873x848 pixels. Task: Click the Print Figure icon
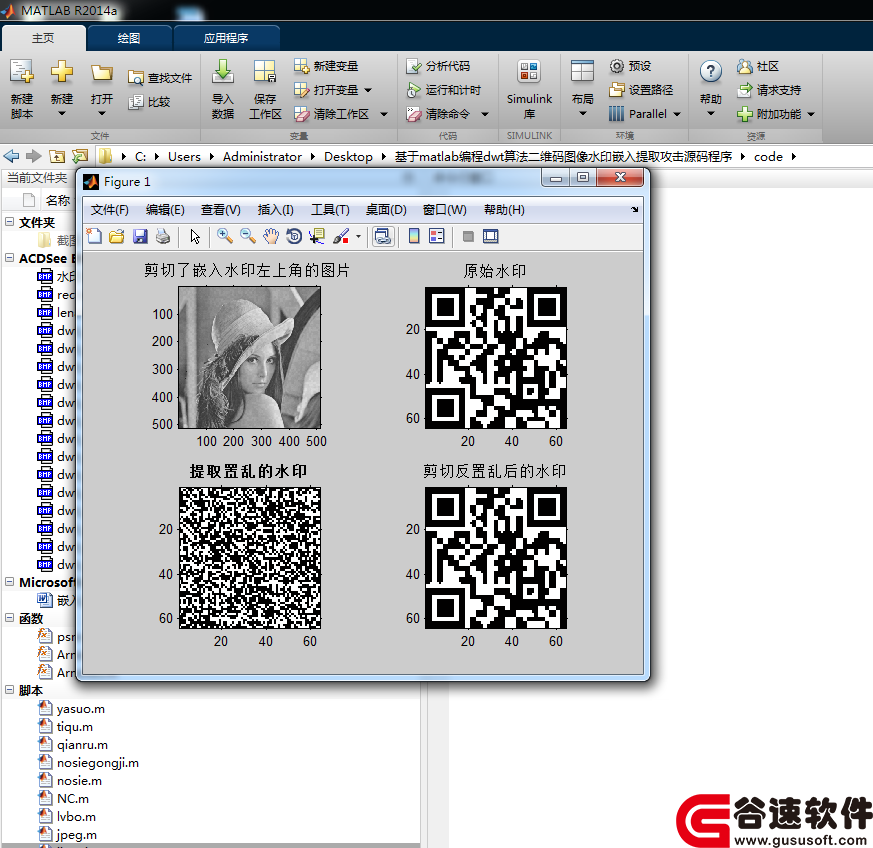(163, 236)
